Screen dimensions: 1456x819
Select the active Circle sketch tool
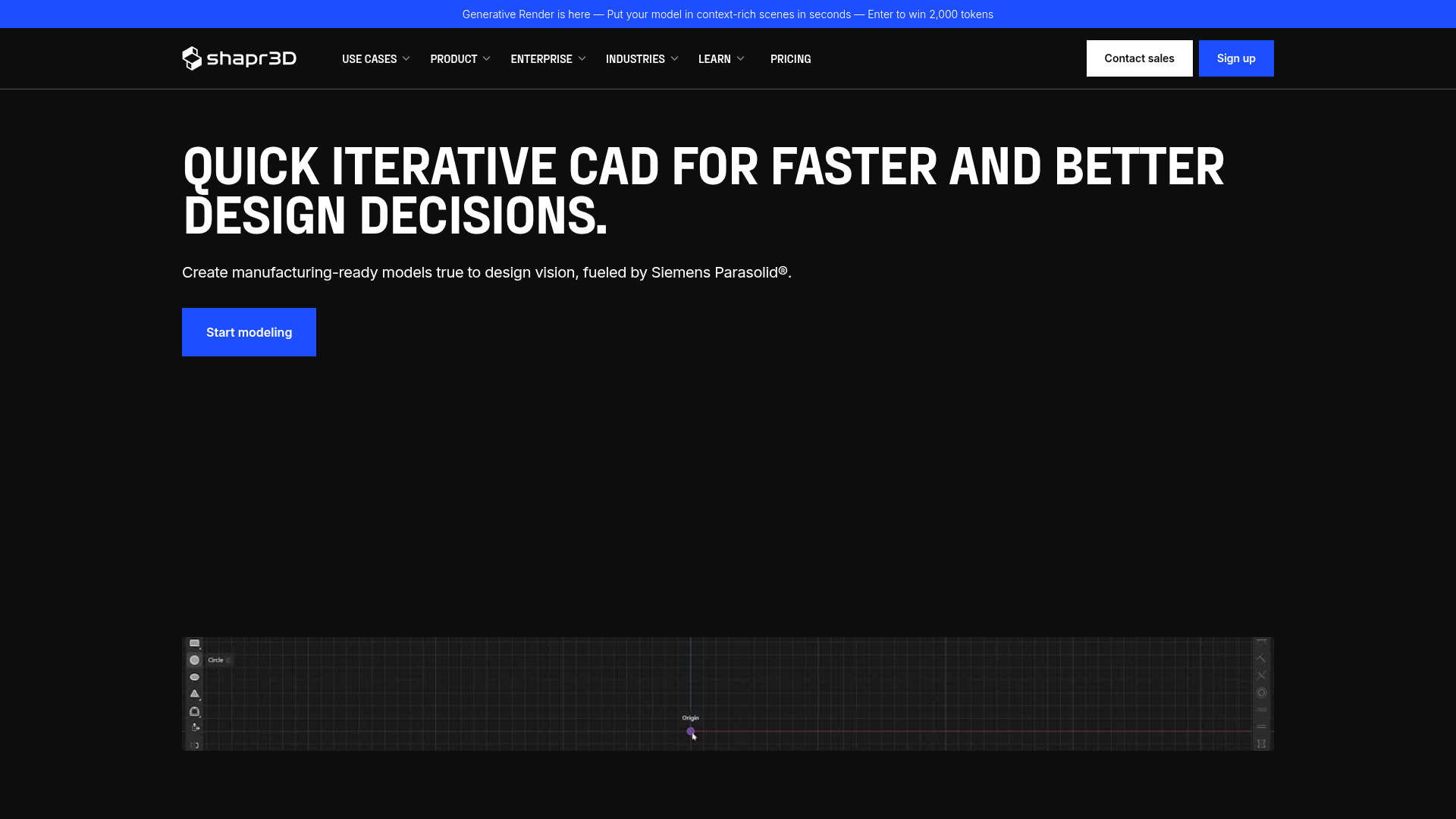[x=195, y=660]
